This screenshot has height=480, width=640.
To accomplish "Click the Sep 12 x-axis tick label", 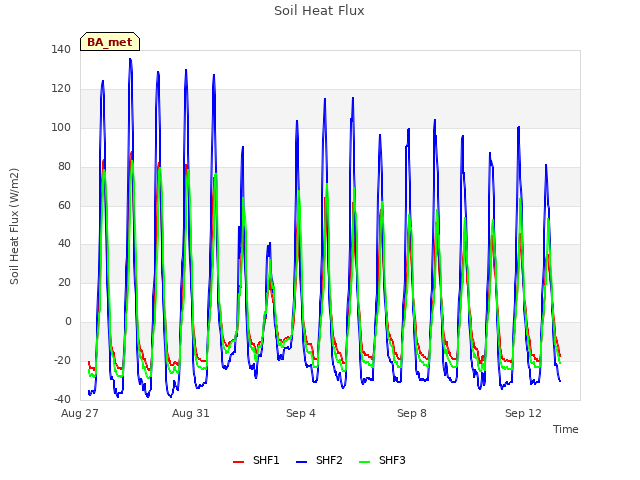I will [523, 413].
